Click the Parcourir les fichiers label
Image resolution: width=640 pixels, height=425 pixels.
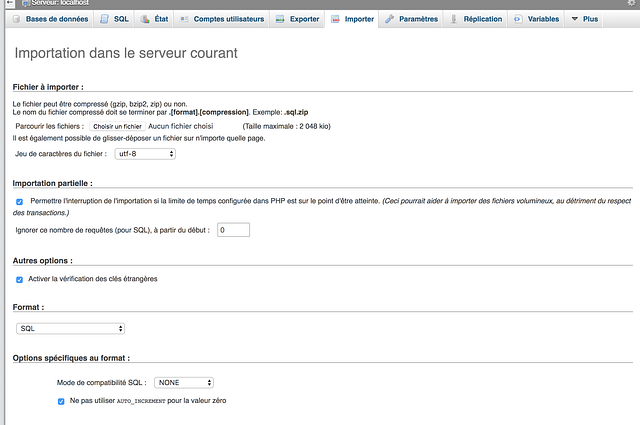pos(50,127)
